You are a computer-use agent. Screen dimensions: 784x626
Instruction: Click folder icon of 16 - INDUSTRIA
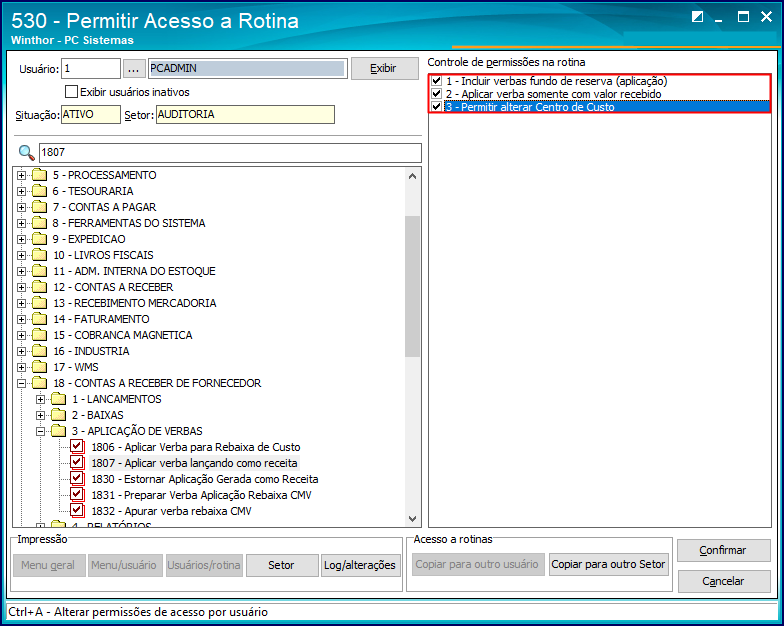point(40,351)
